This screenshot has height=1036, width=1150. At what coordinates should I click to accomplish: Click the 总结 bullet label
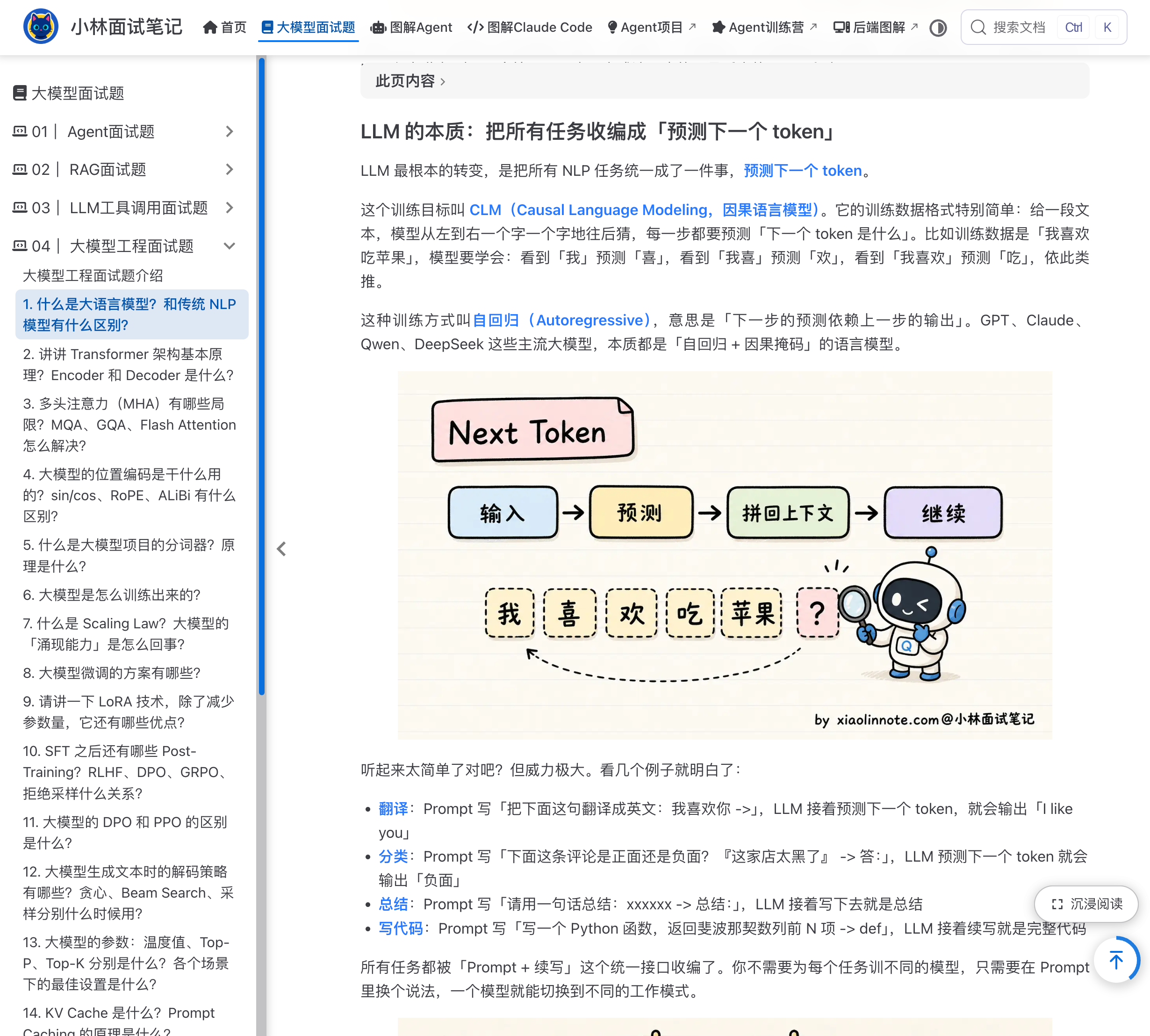coord(394,905)
